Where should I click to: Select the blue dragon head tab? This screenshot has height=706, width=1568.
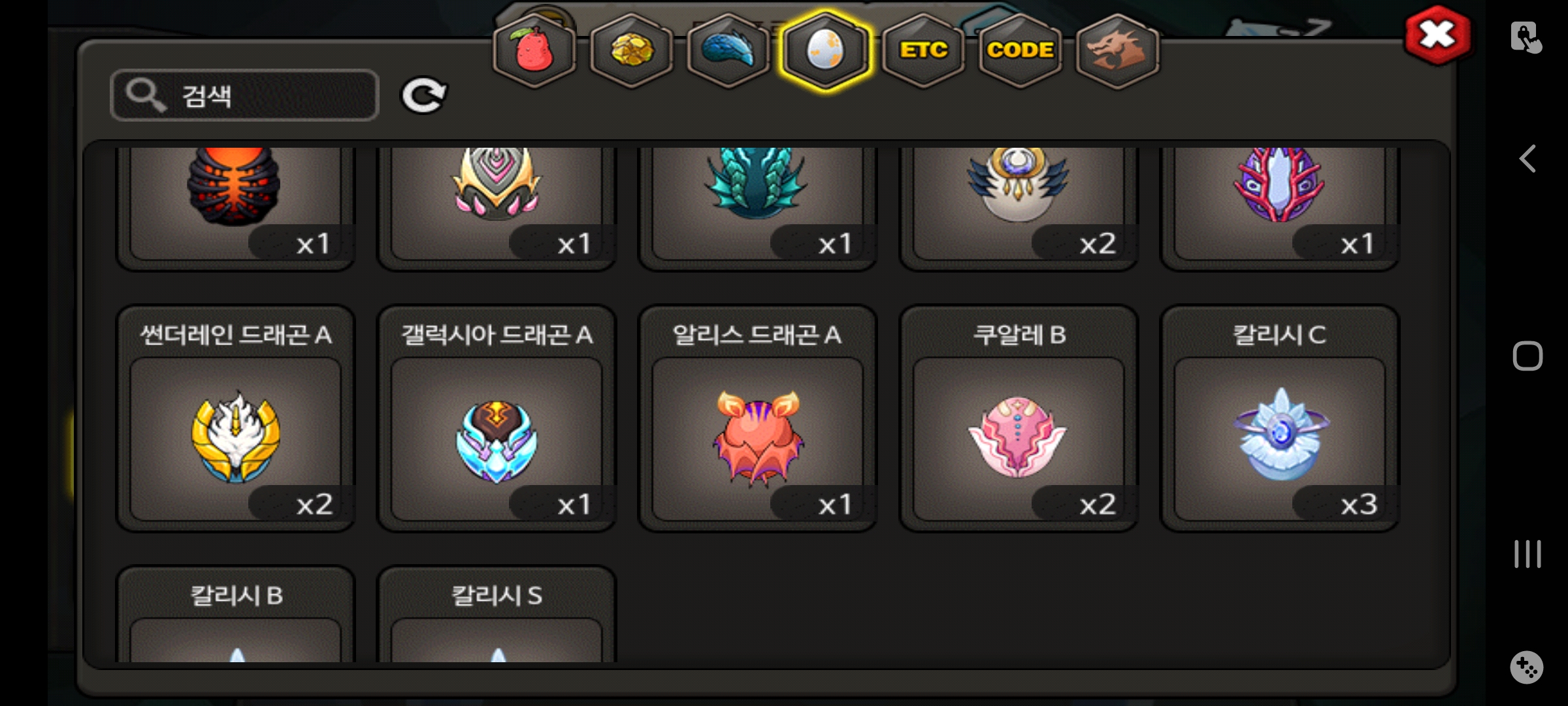[728, 50]
